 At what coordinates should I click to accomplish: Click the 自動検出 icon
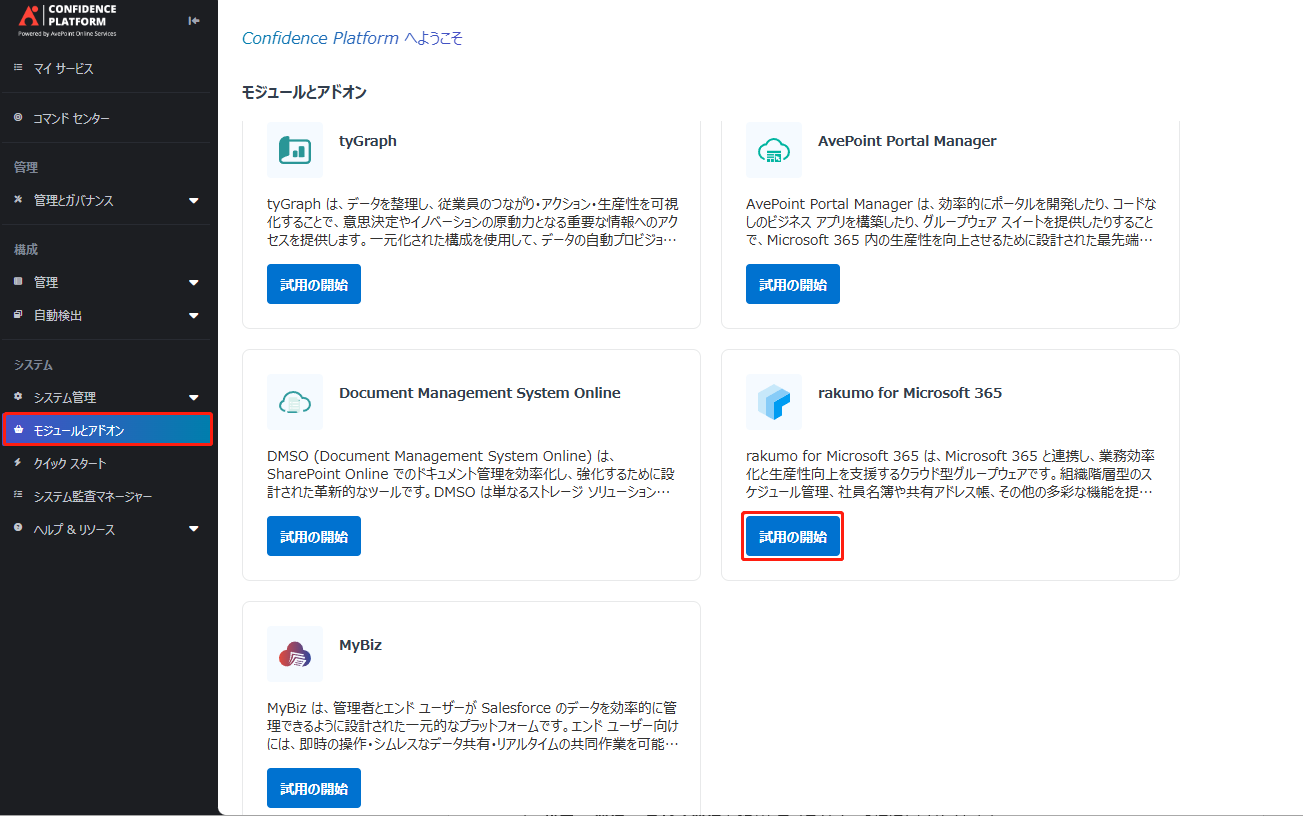pos(18,314)
